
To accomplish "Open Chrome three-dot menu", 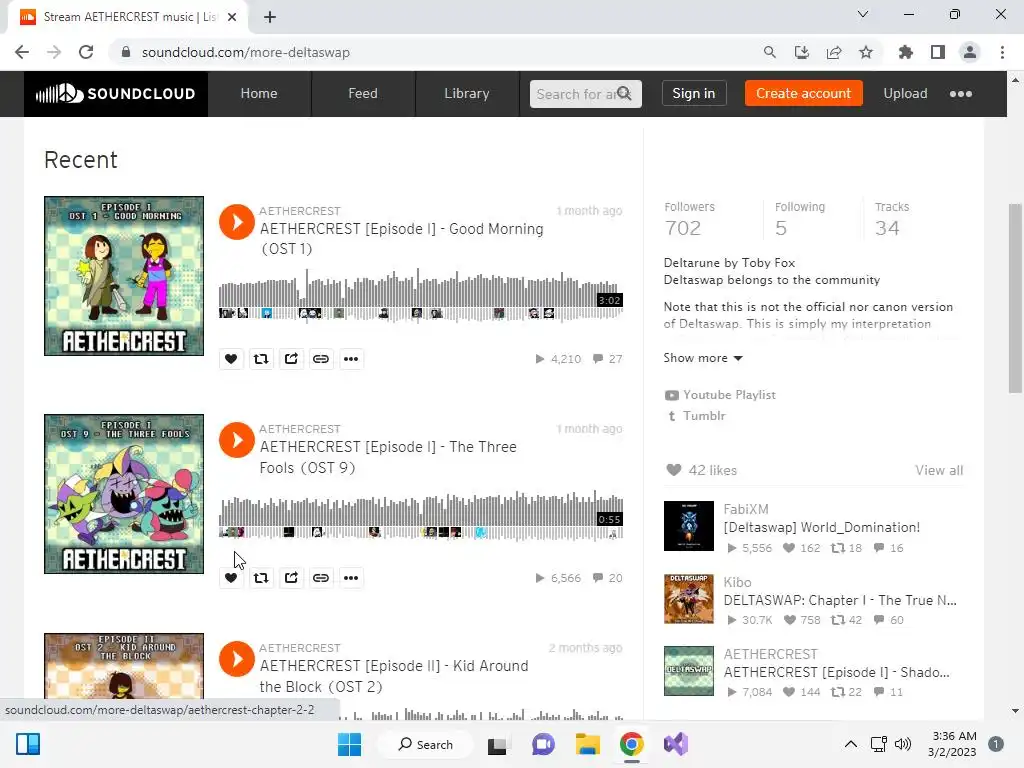I will pos(1002,52).
